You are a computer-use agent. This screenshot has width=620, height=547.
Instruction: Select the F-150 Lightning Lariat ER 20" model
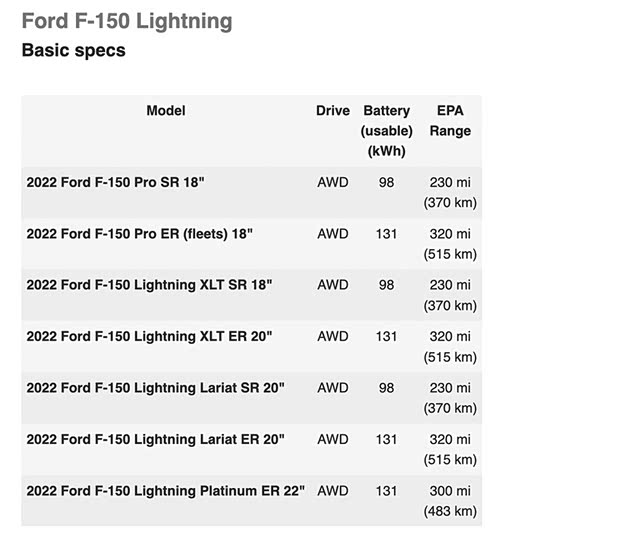click(155, 439)
